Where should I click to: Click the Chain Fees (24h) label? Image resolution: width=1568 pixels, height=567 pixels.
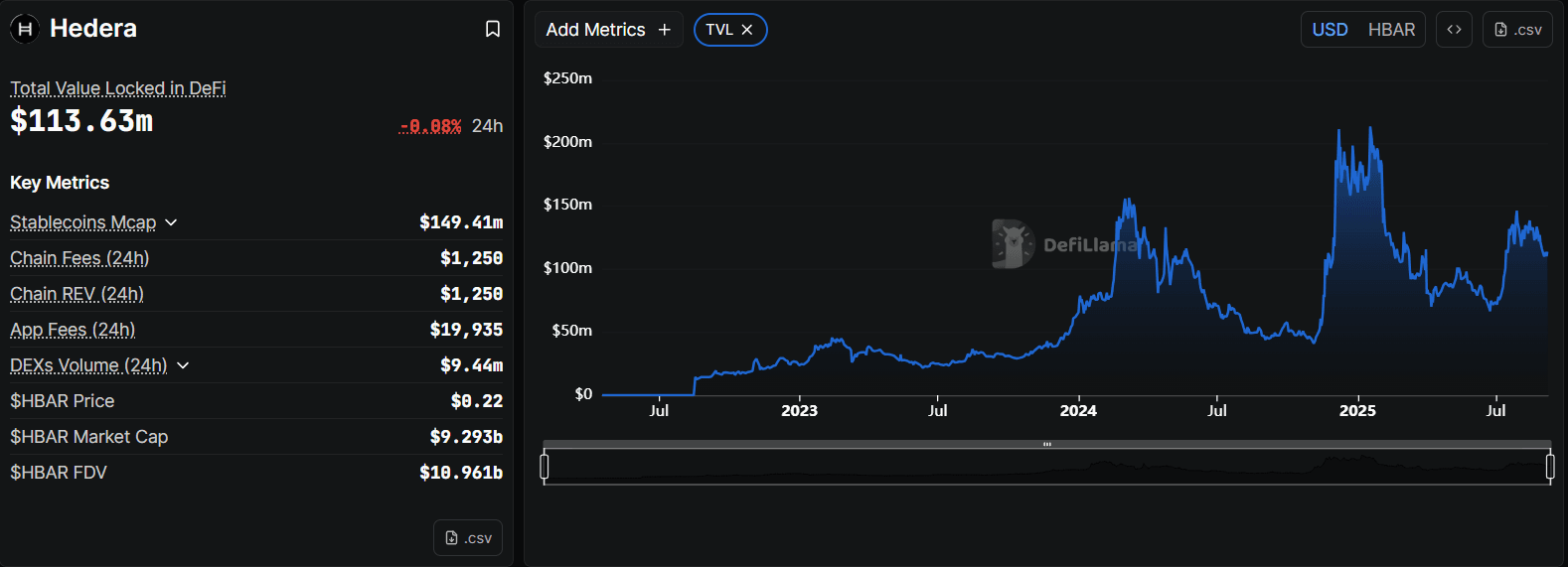[x=79, y=258]
